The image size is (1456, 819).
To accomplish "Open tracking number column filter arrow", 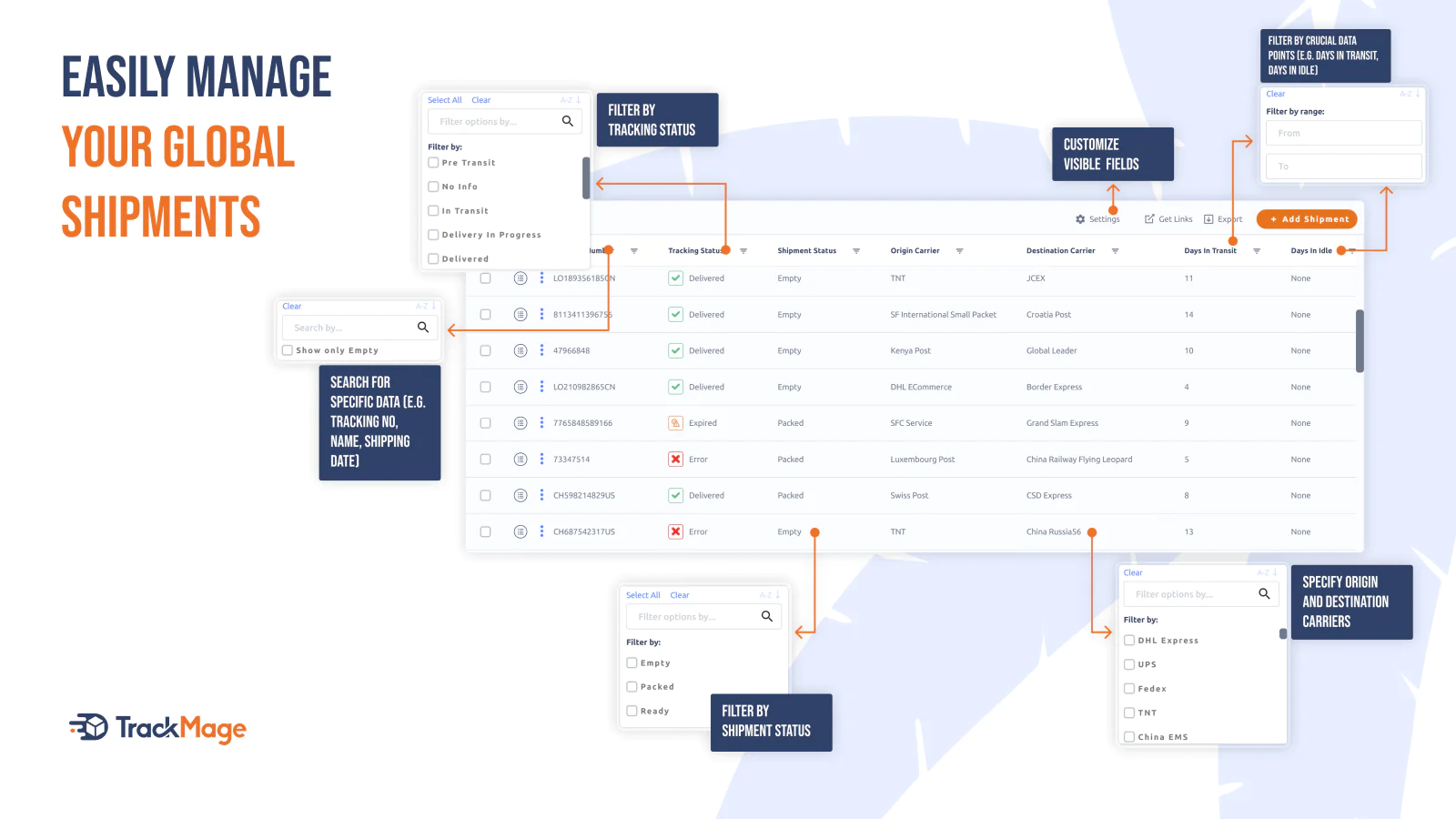I will (x=634, y=251).
